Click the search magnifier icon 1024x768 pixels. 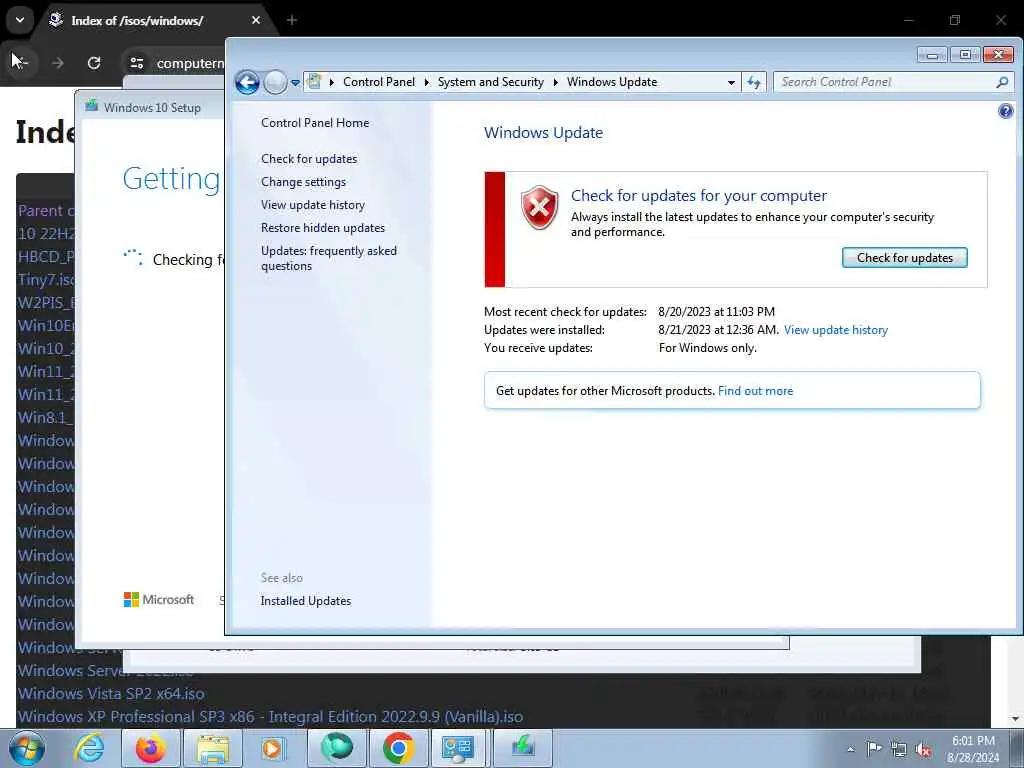coord(1002,82)
